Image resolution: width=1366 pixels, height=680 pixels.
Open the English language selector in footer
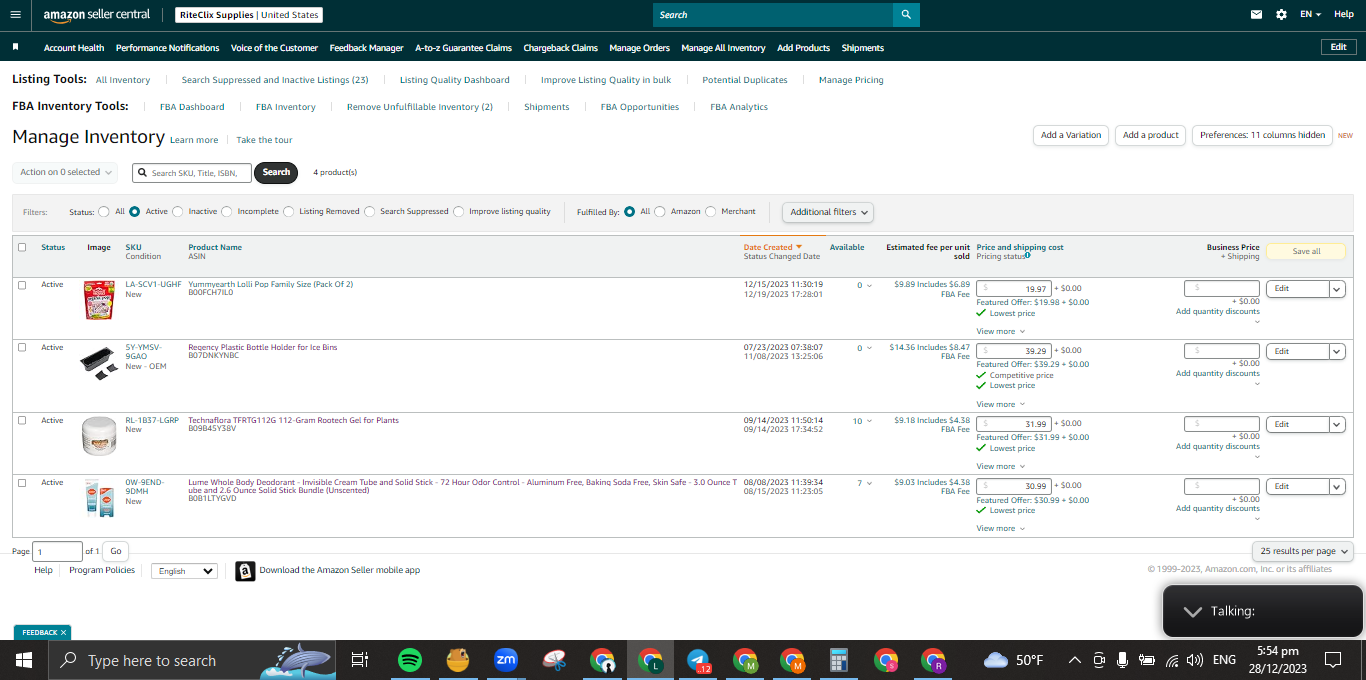[185, 571]
